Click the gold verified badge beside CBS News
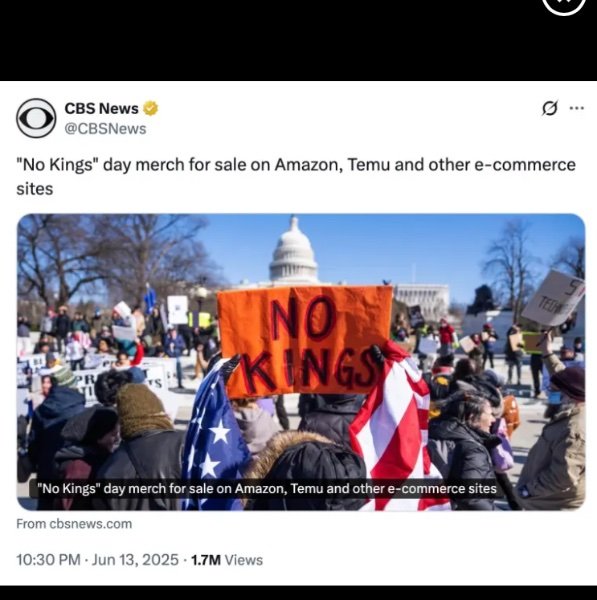Image resolution: width=597 pixels, height=600 pixels. point(150,108)
